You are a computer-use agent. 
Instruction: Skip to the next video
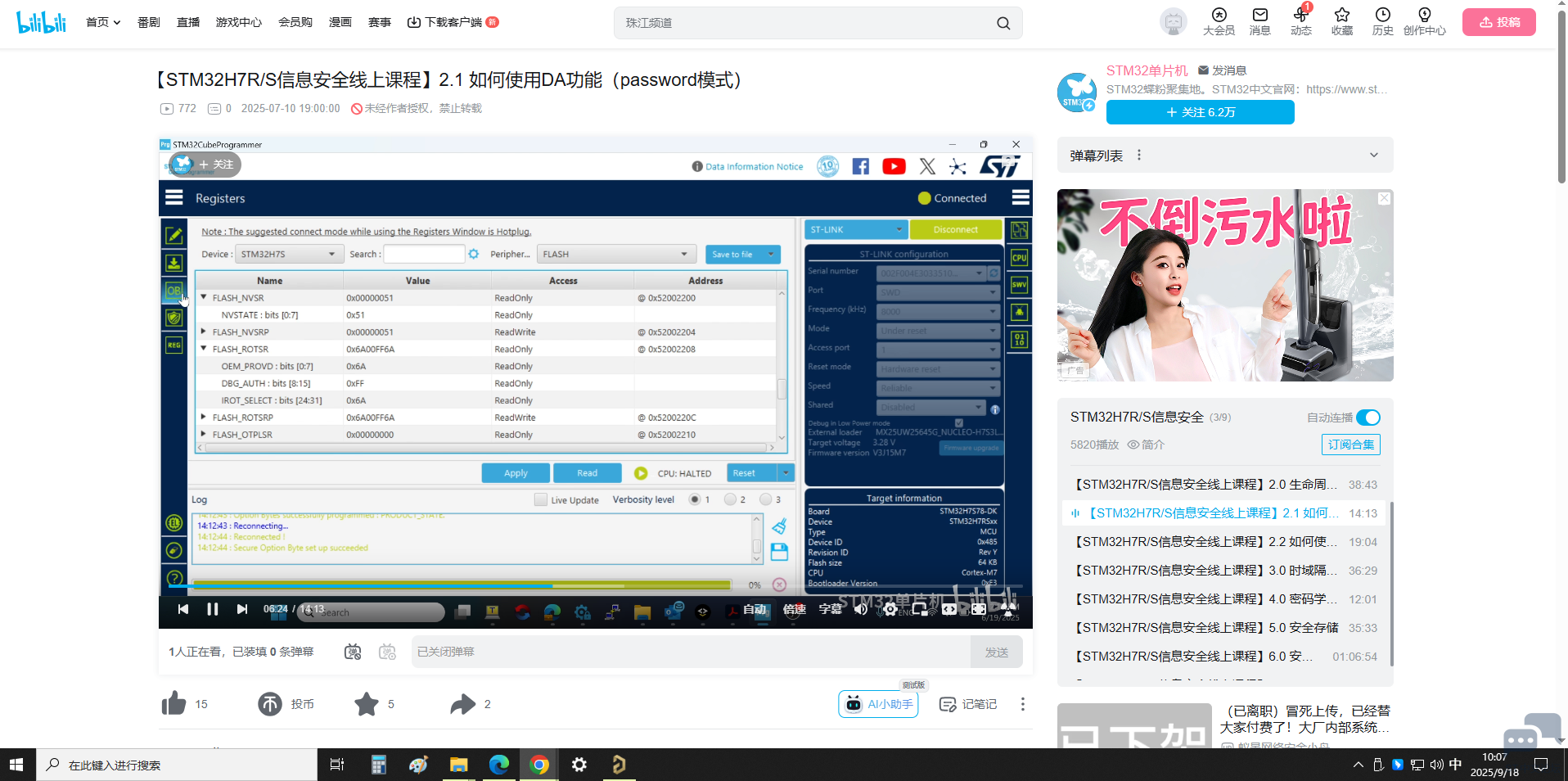[242, 609]
